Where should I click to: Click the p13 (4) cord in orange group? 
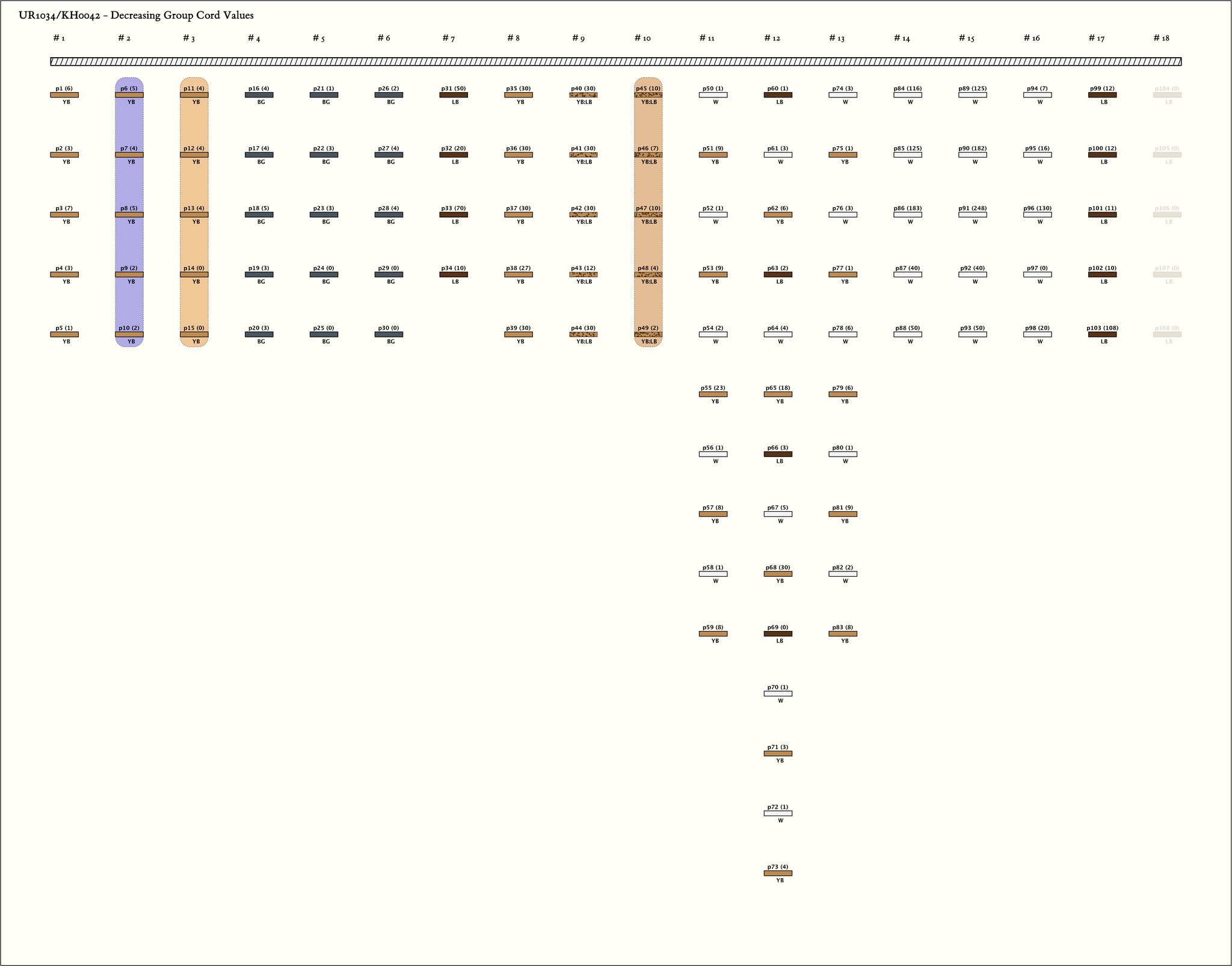tap(194, 215)
